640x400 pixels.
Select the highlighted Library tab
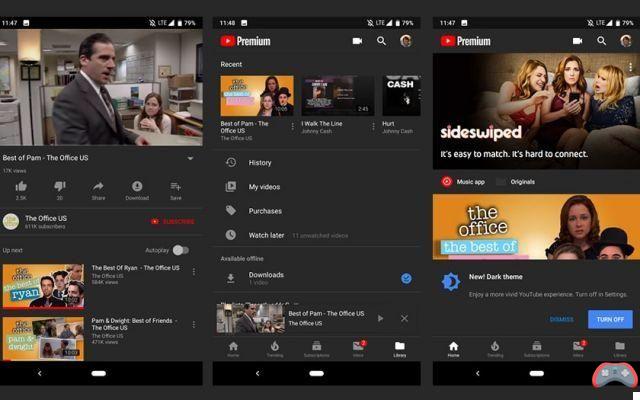[x=400, y=349]
